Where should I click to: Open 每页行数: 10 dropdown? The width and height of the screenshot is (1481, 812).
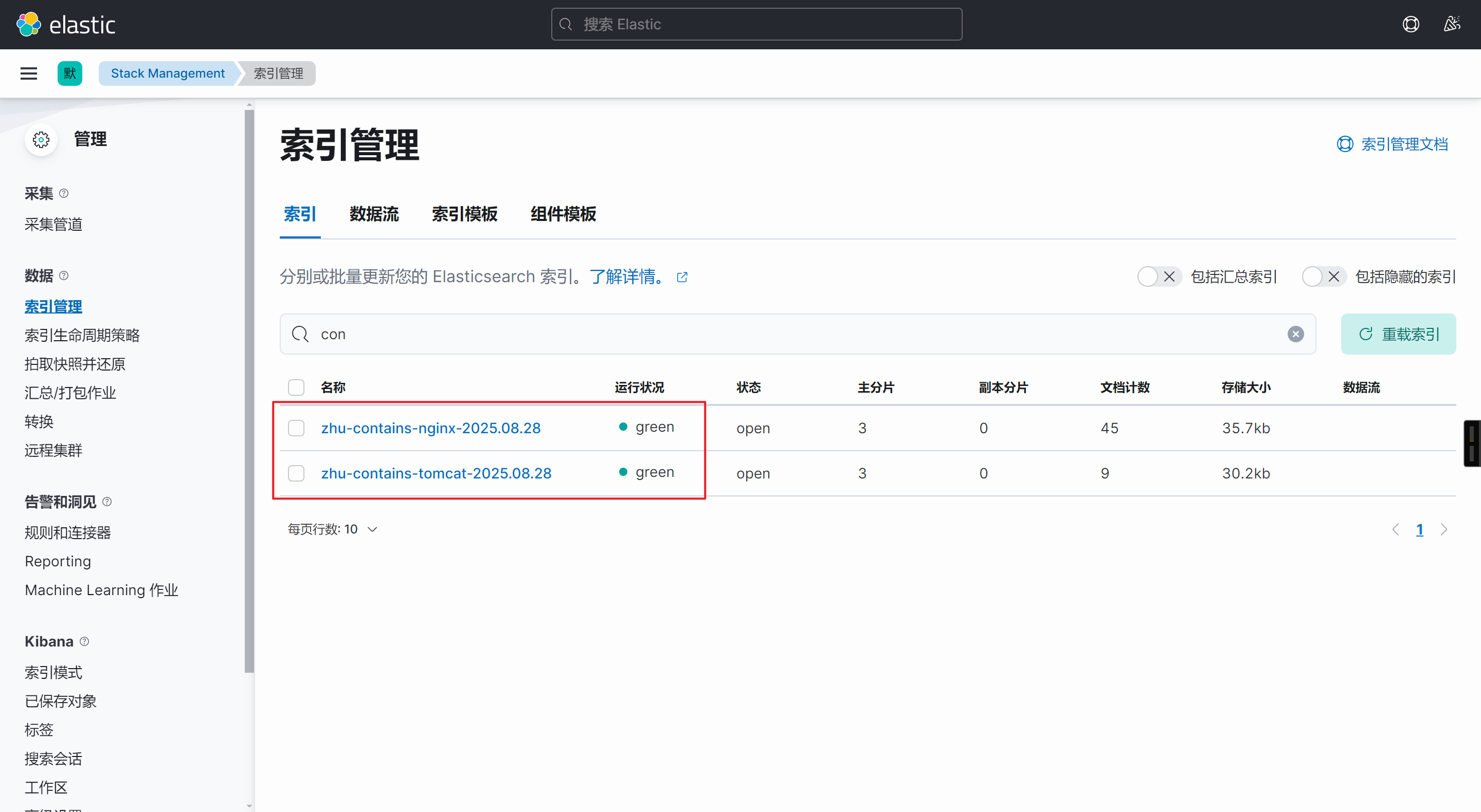(332, 529)
